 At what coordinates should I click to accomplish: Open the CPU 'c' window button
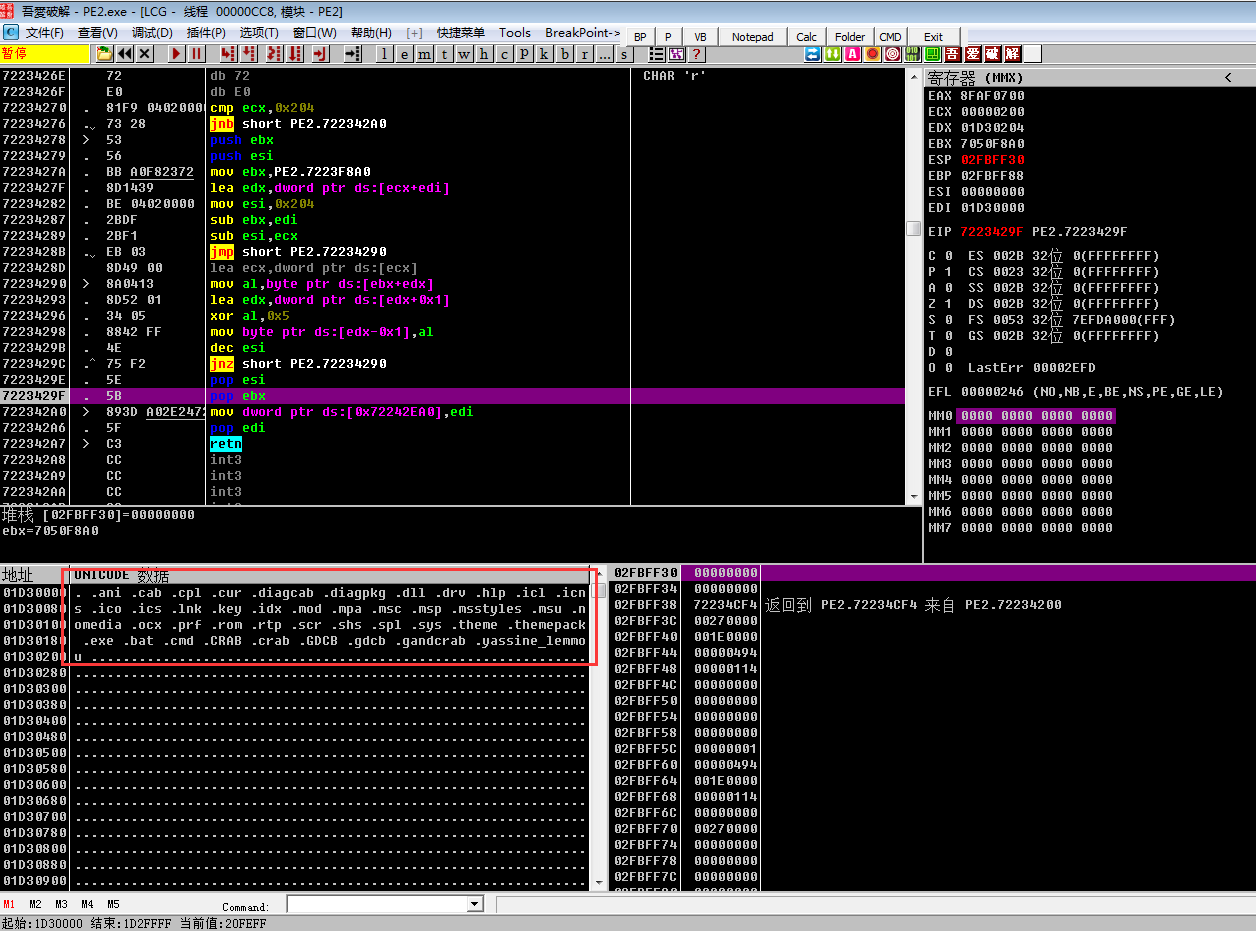pyautogui.click(x=504, y=54)
